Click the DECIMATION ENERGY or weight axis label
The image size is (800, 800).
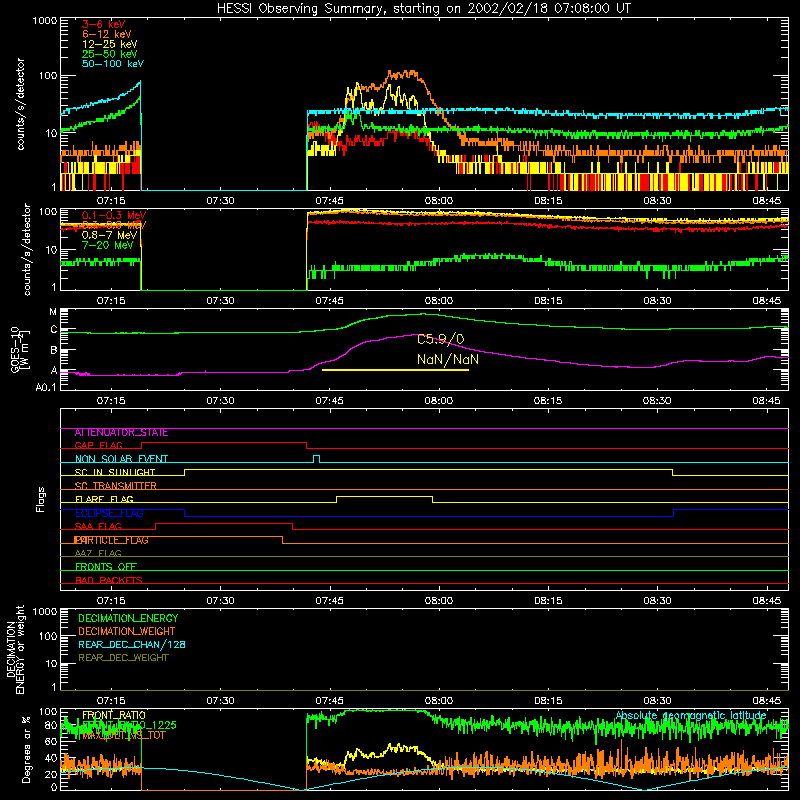(x=15, y=649)
